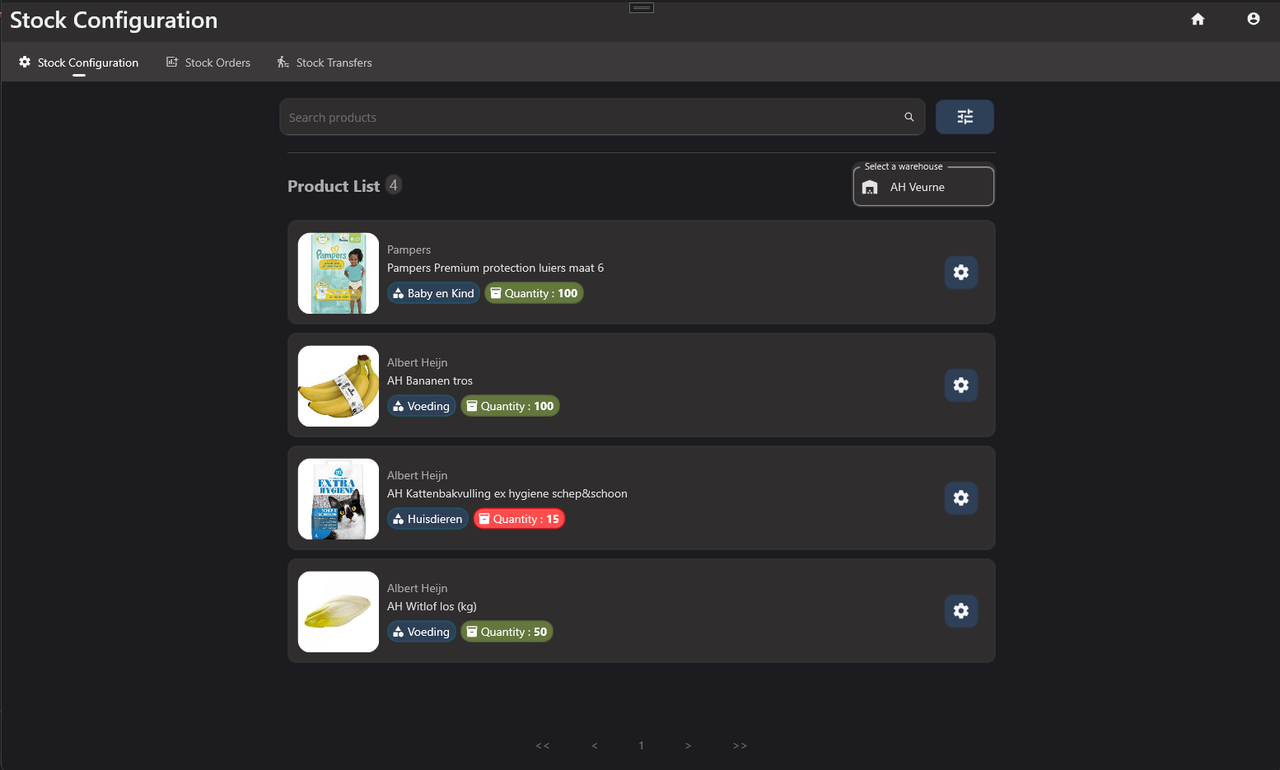The height and width of the screenshot is (770, 1280).
Task: Go to the first page of results
Action: pyautogui.click(x=542, y=746)
